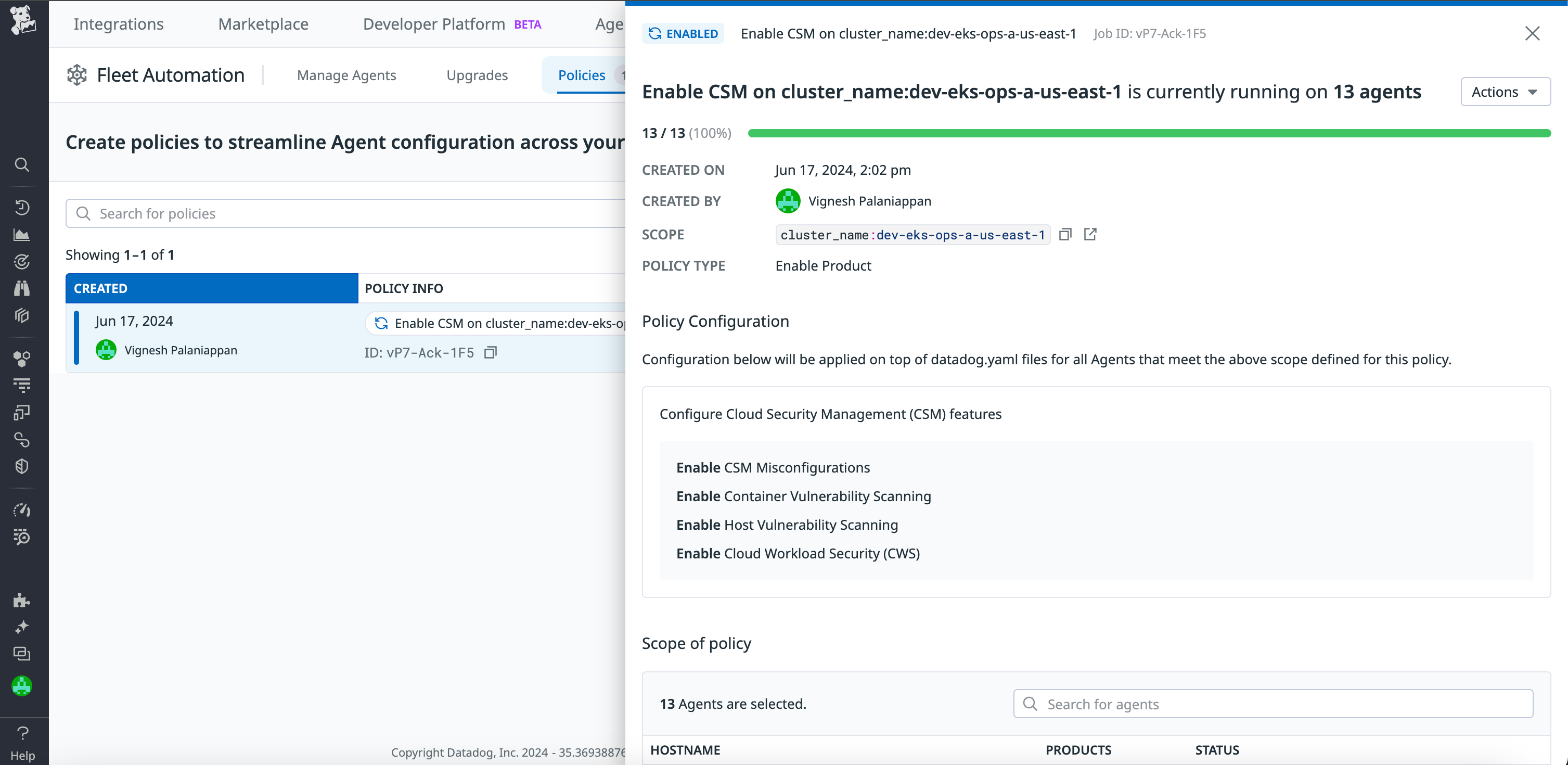Switch to the Manage Agents tab
This screenshot has width=1568, height=765.
pyautogui.click(x=346, y=74)
